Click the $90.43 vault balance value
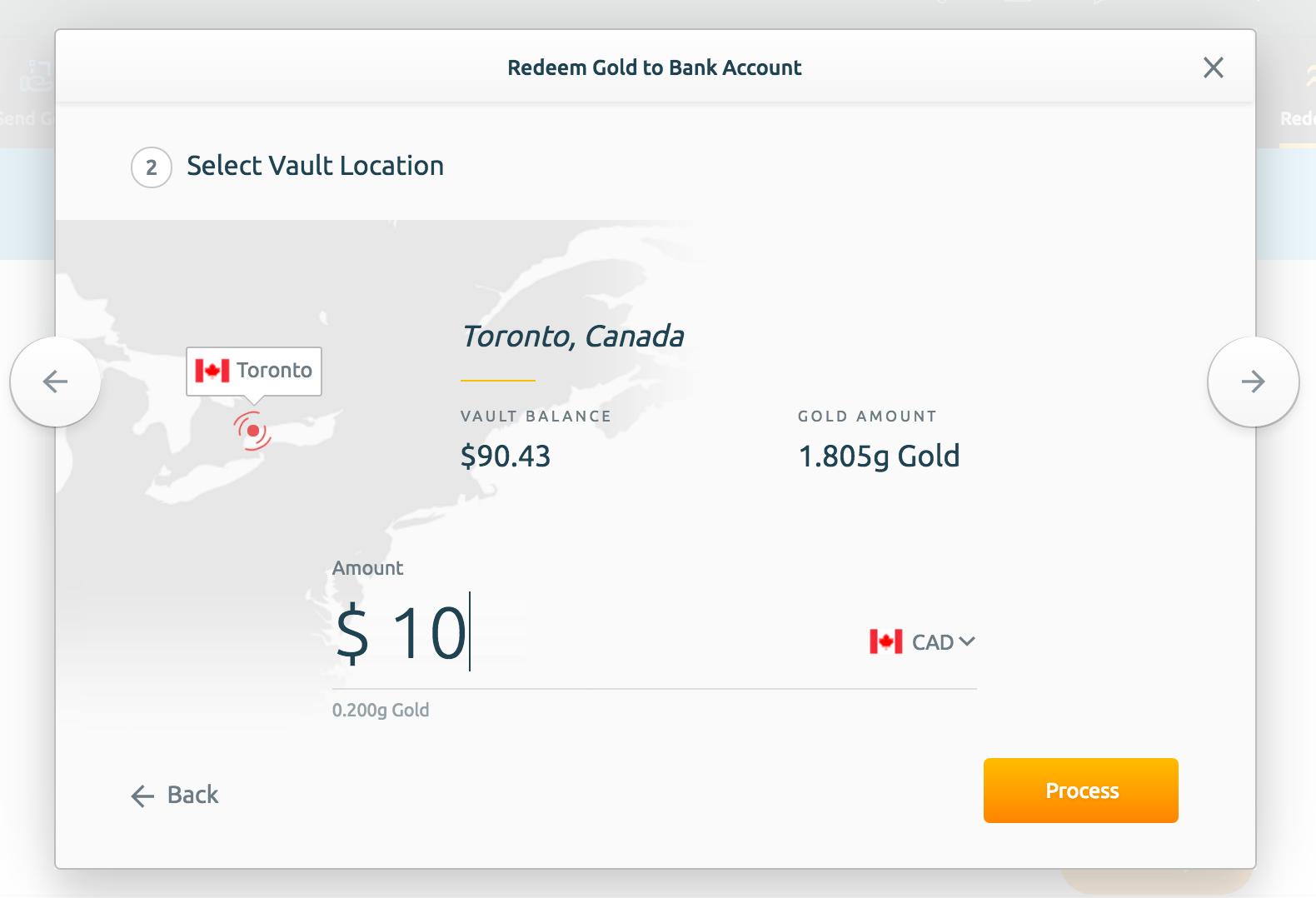 tap(506, 456)
